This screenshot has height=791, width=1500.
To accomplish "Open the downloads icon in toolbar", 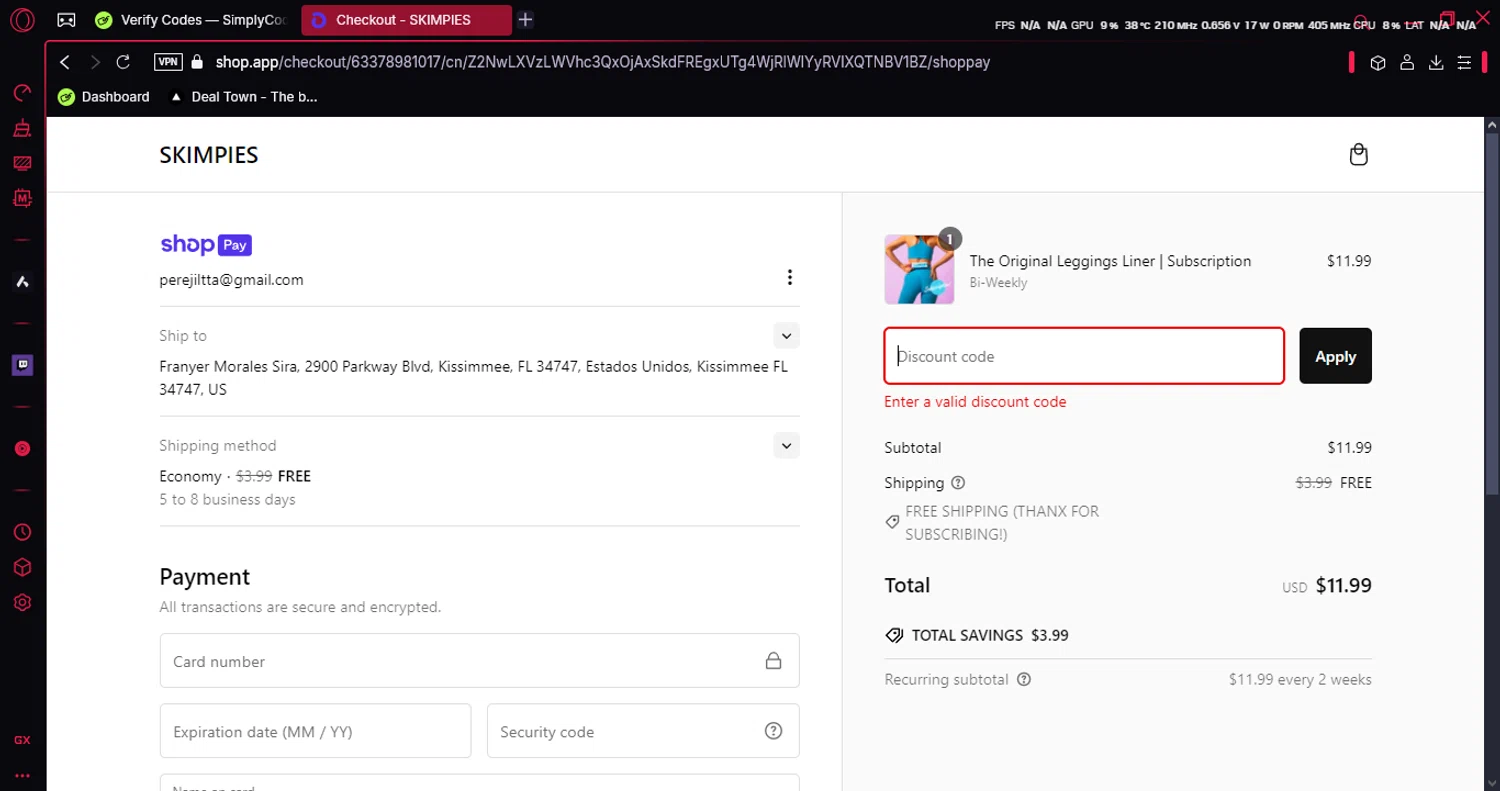I will click(x=1436, y=63).
